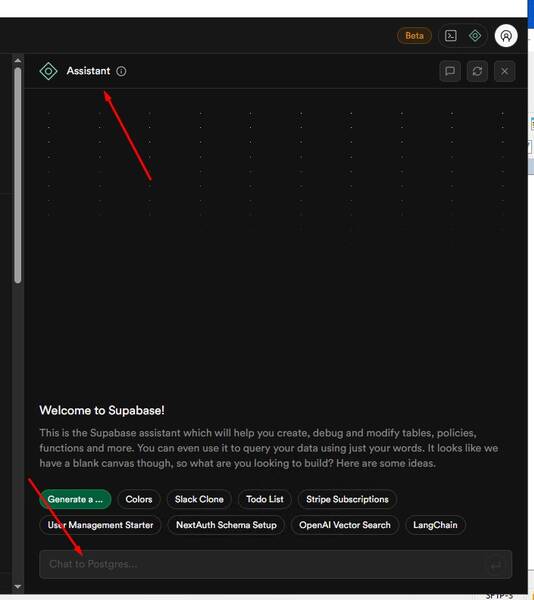534x600 pixels.
Task: Submit message with the enter arrow button
Action: [x=495, y=565]
